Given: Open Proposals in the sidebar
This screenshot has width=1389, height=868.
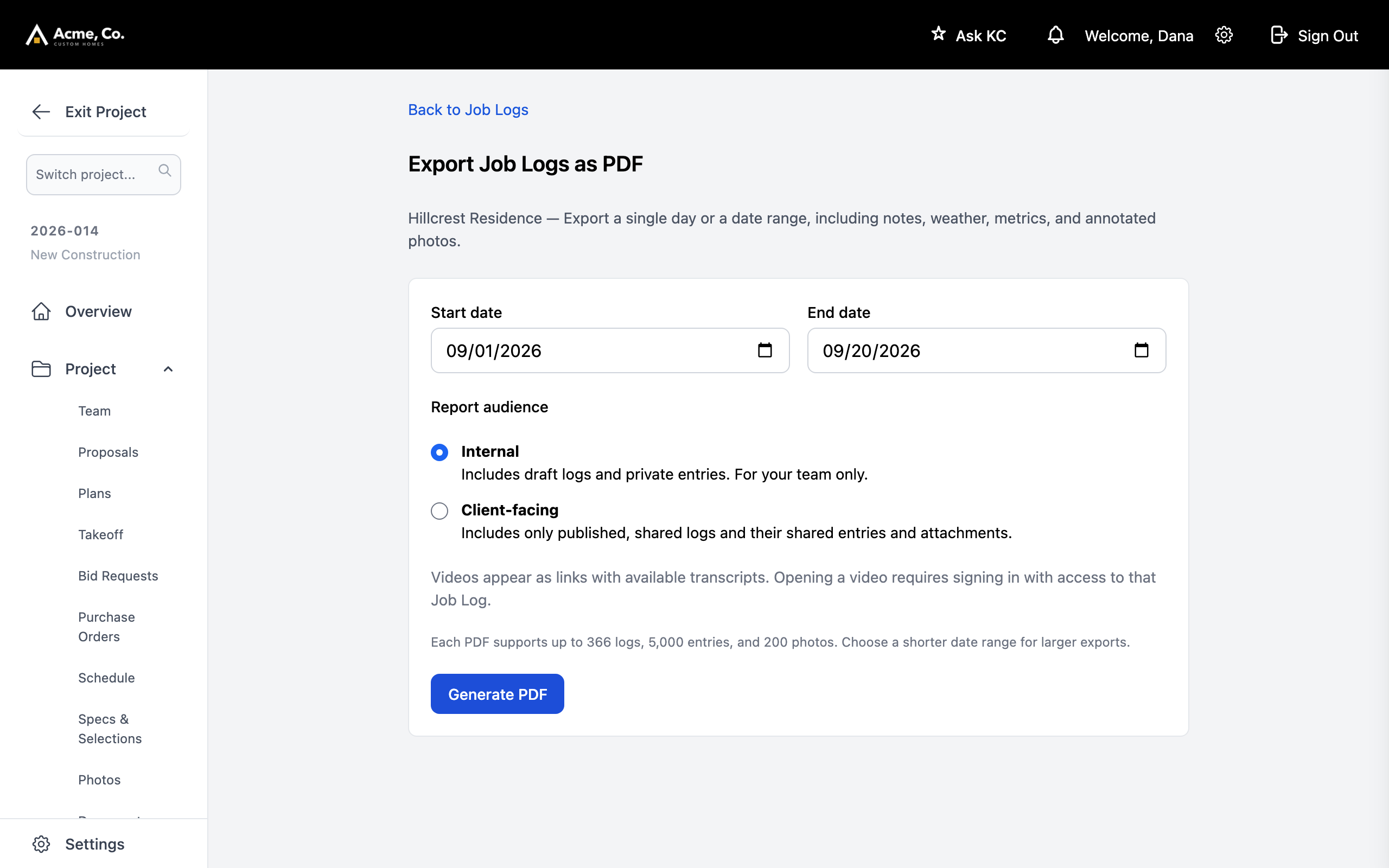Looking at the screenshot, I should 109,452.
